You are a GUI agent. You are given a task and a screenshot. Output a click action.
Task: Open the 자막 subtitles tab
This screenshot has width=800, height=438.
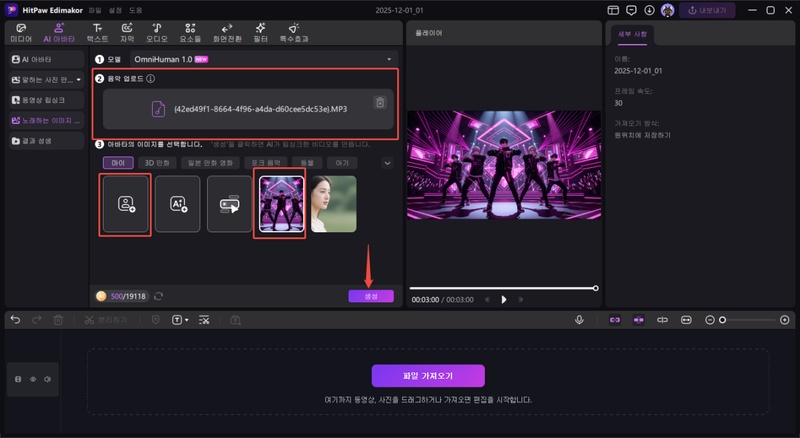pos(127,33)
